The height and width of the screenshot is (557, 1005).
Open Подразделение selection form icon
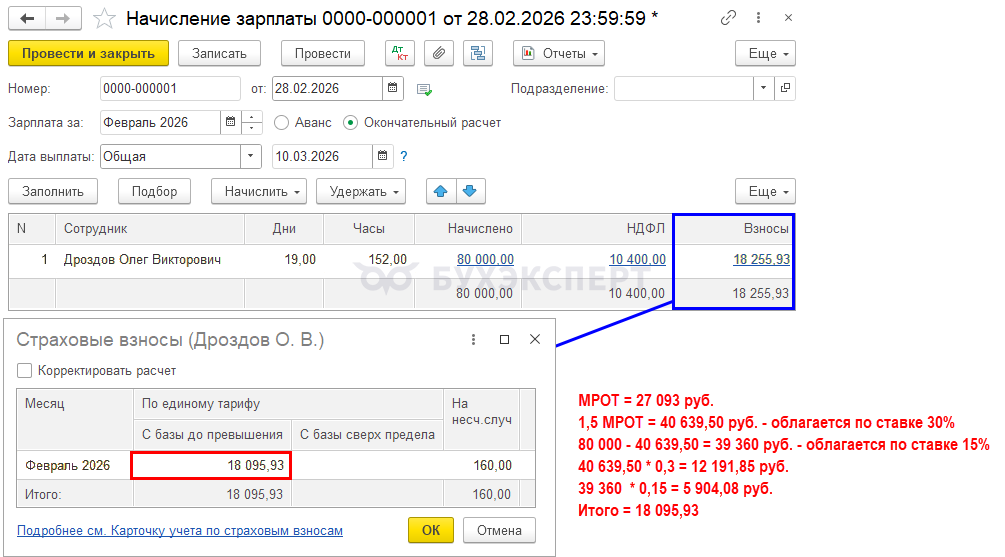pos(785,88)
